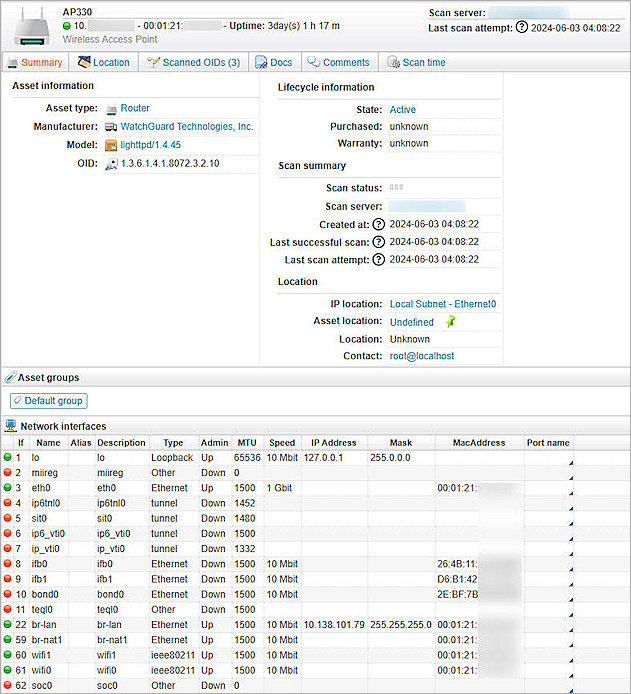Click the green online status dot near the IP

coord(67,26)
